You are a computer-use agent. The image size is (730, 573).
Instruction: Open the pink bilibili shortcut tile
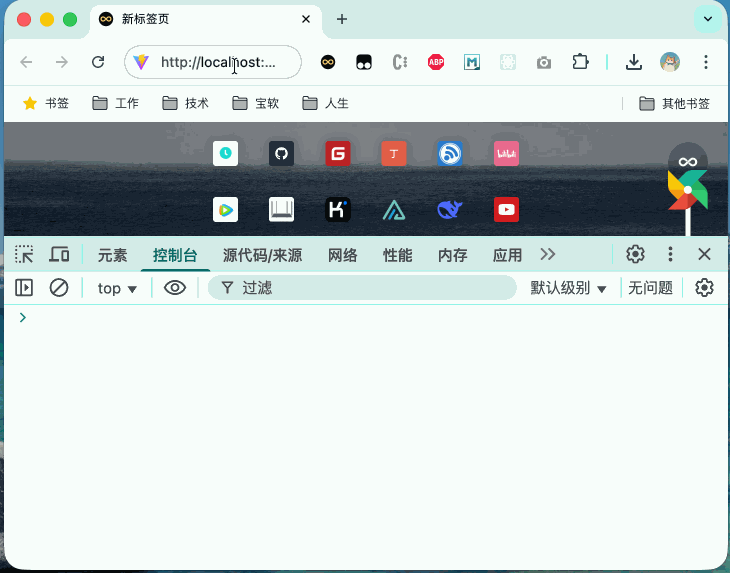click(x=506, y=153)
